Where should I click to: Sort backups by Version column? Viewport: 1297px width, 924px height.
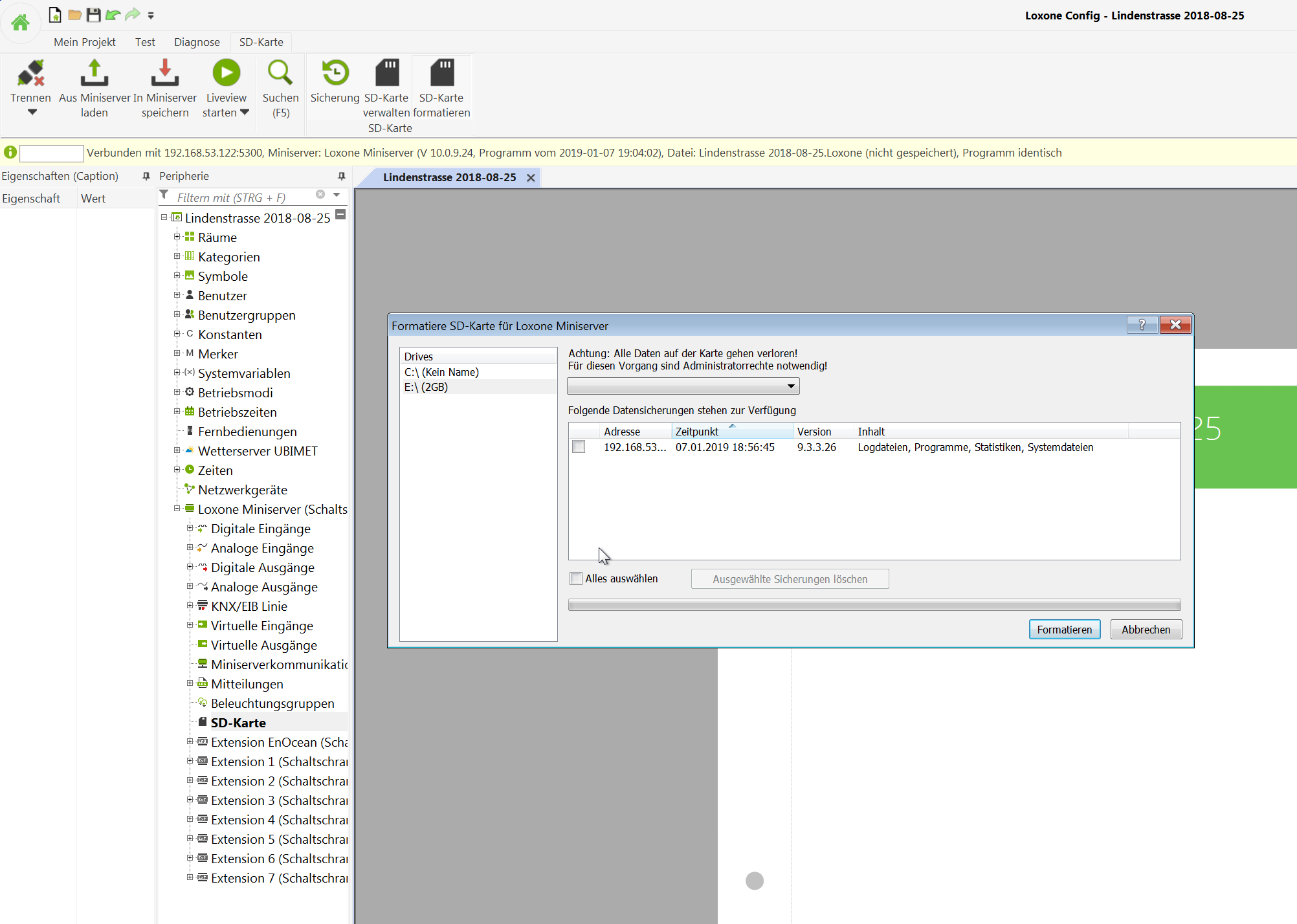823,431
